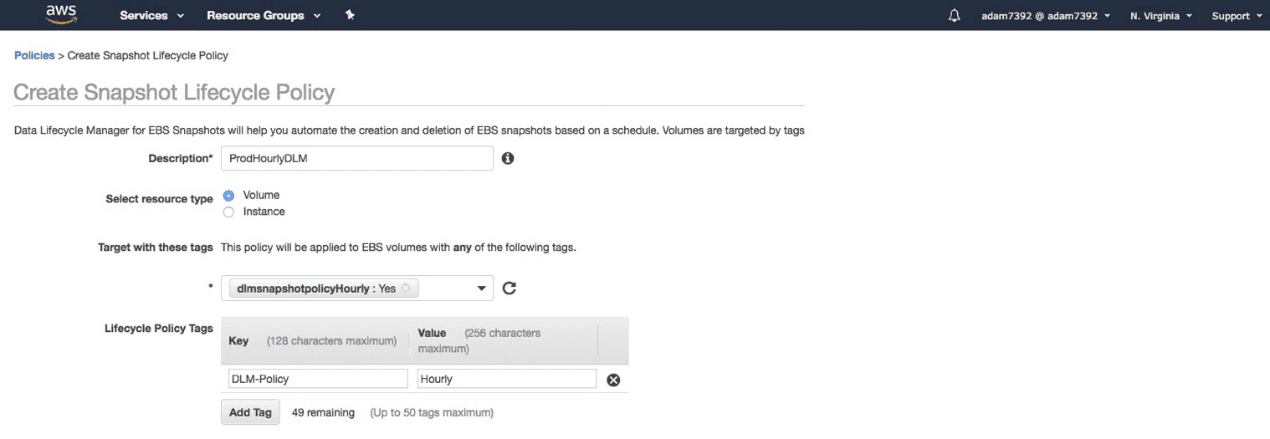
Task: Open the N. Virginia region dropdown
Action: [x=1162, y=16]
